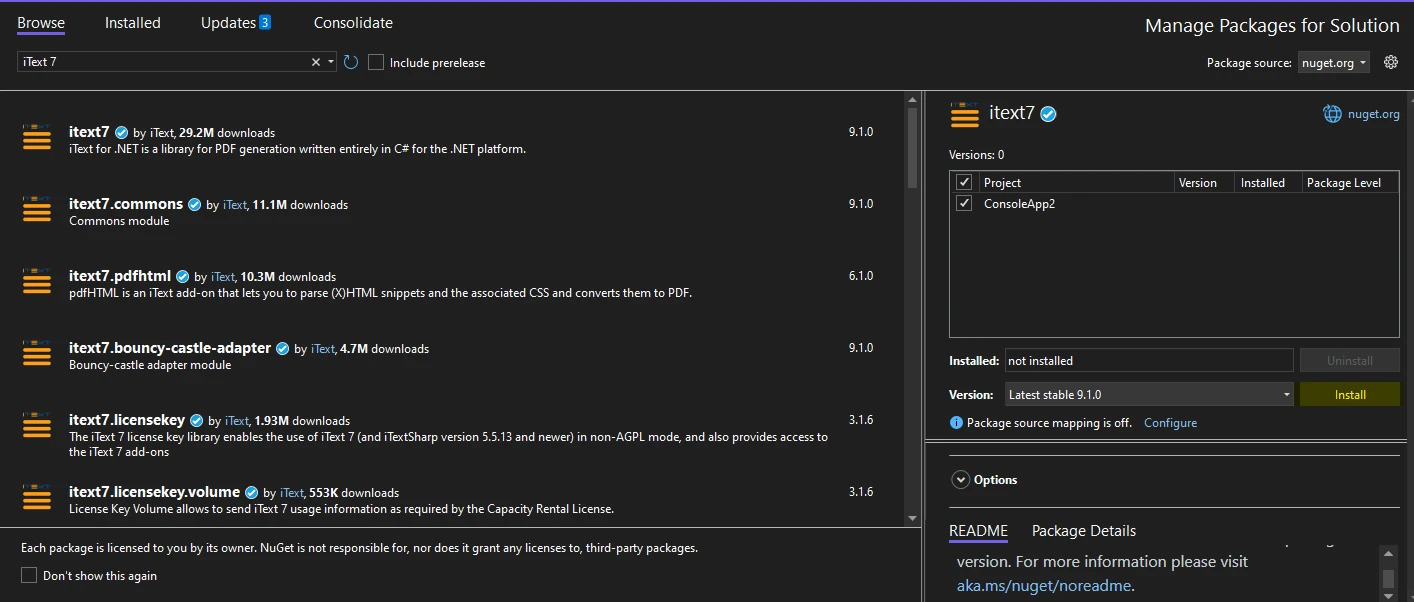Click the itext7.licensekey package logo icon

click(x=37, y=425)
